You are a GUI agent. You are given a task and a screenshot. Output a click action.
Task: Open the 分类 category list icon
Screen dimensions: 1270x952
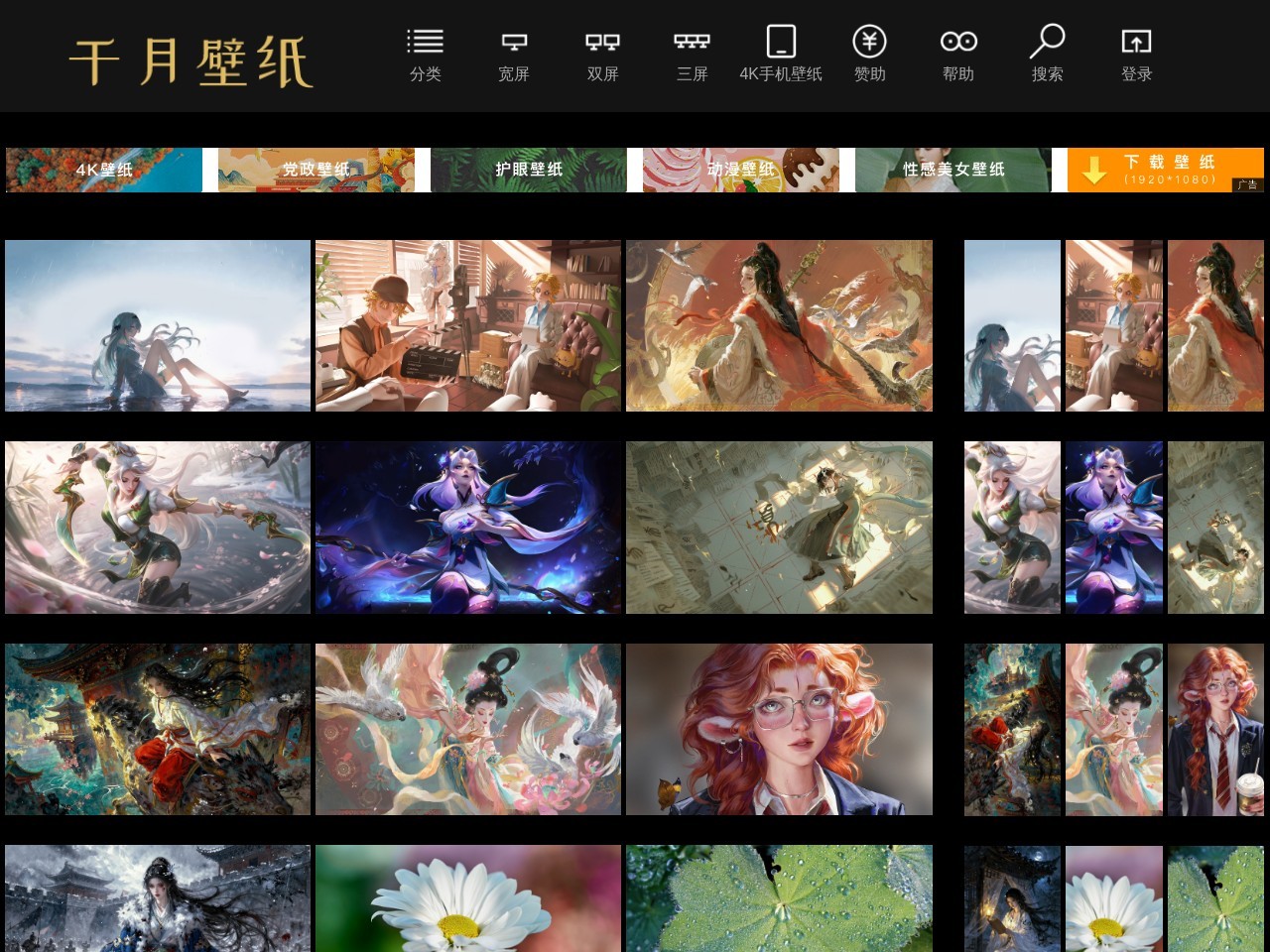pos(425,42)
